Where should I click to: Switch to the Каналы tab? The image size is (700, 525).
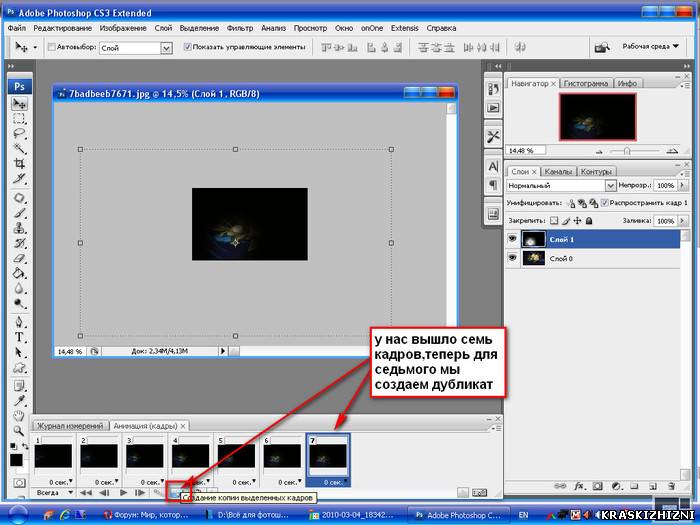coord(558,171)
